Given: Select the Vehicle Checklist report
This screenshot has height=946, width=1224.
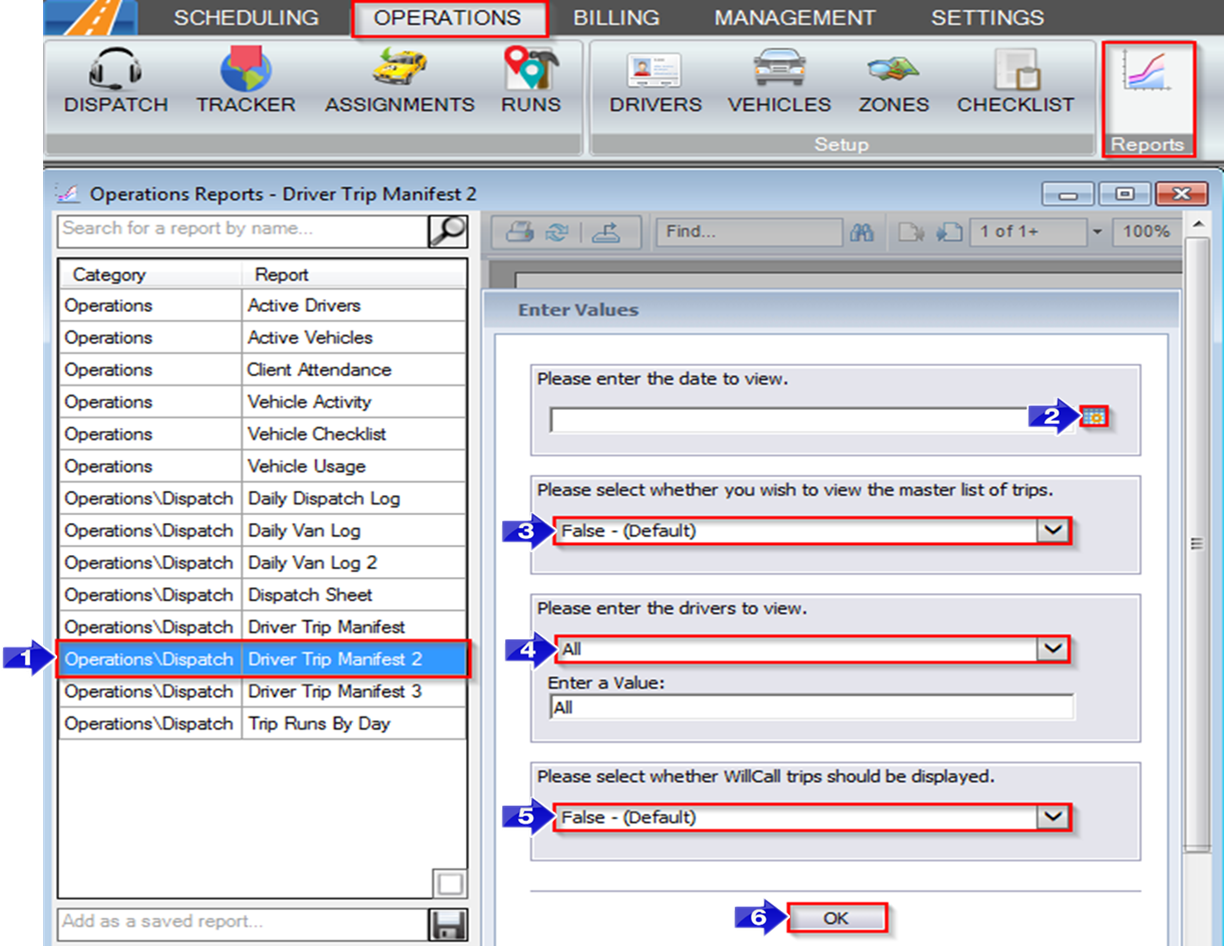Looking at the screenshot, I should tap(263, 434).
